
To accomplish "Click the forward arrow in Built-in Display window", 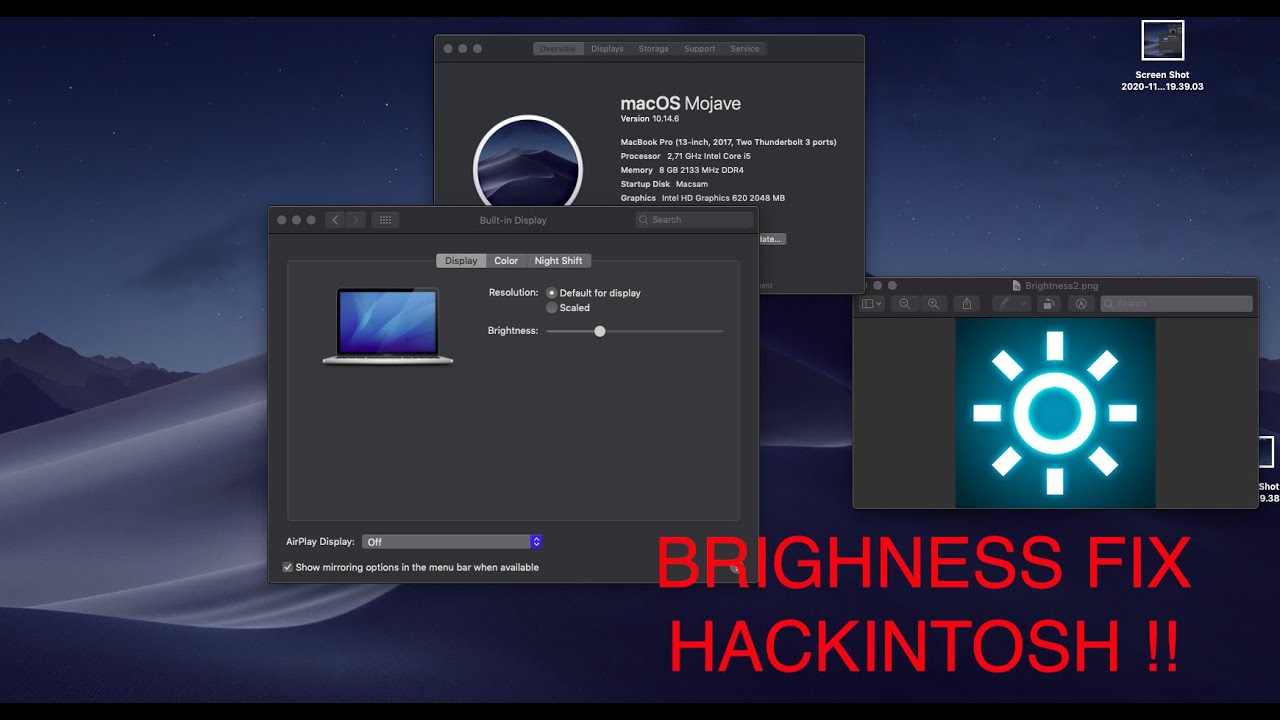I will click(355, 220).
